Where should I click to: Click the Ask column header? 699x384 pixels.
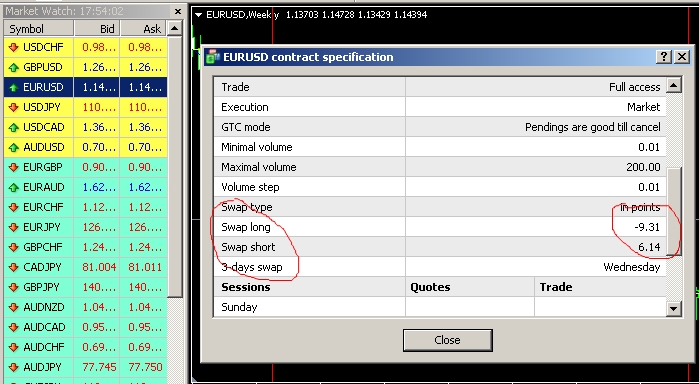coord(144,29)
